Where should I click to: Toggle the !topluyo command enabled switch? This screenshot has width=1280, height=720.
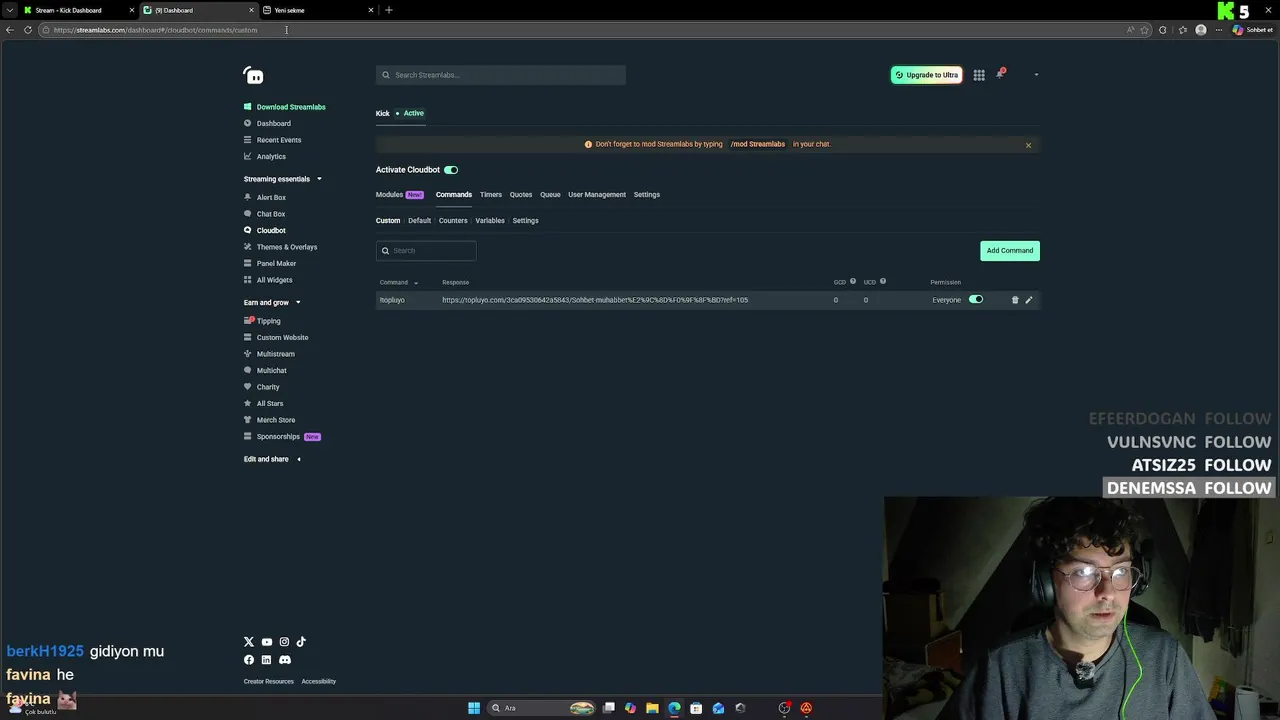tap(976, 300)
